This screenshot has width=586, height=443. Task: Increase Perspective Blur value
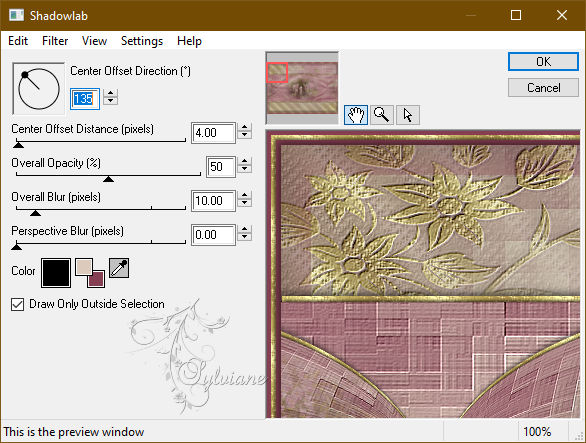pyautogui.click(x=244, y=229)
